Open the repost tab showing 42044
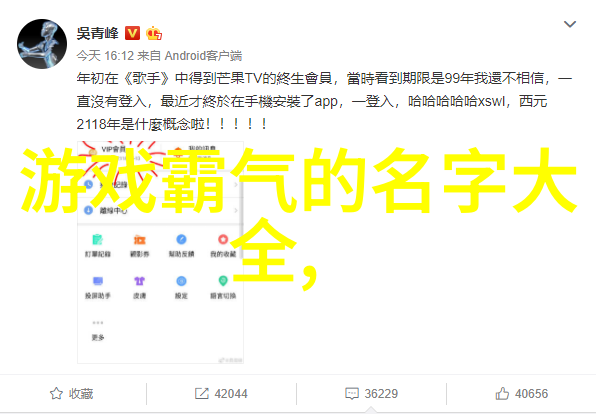Viewport: 596px width, 414px height. coord(221,393)
